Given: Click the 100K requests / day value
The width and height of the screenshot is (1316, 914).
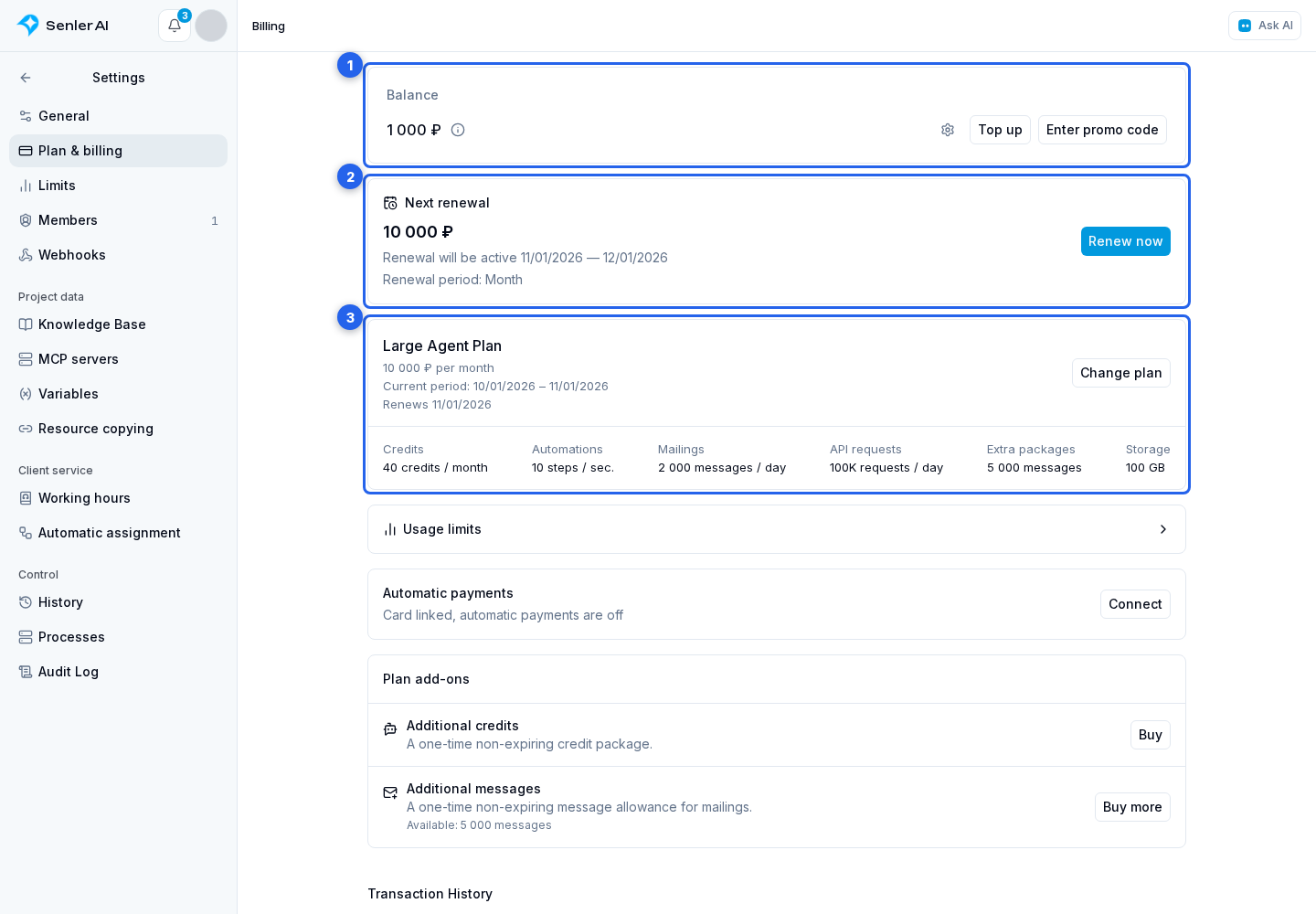Looking at the screenshot, I should point(886,468).
